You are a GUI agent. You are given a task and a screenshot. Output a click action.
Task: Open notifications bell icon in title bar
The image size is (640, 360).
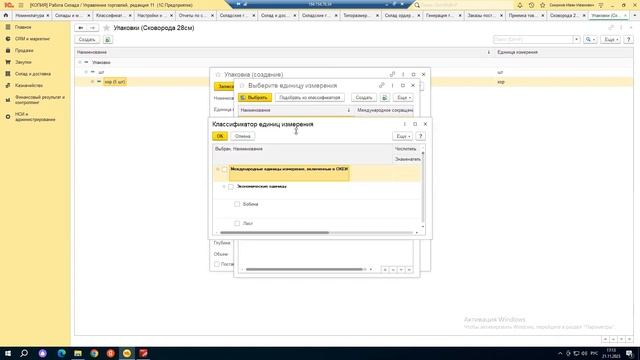(x=520, y=5)
